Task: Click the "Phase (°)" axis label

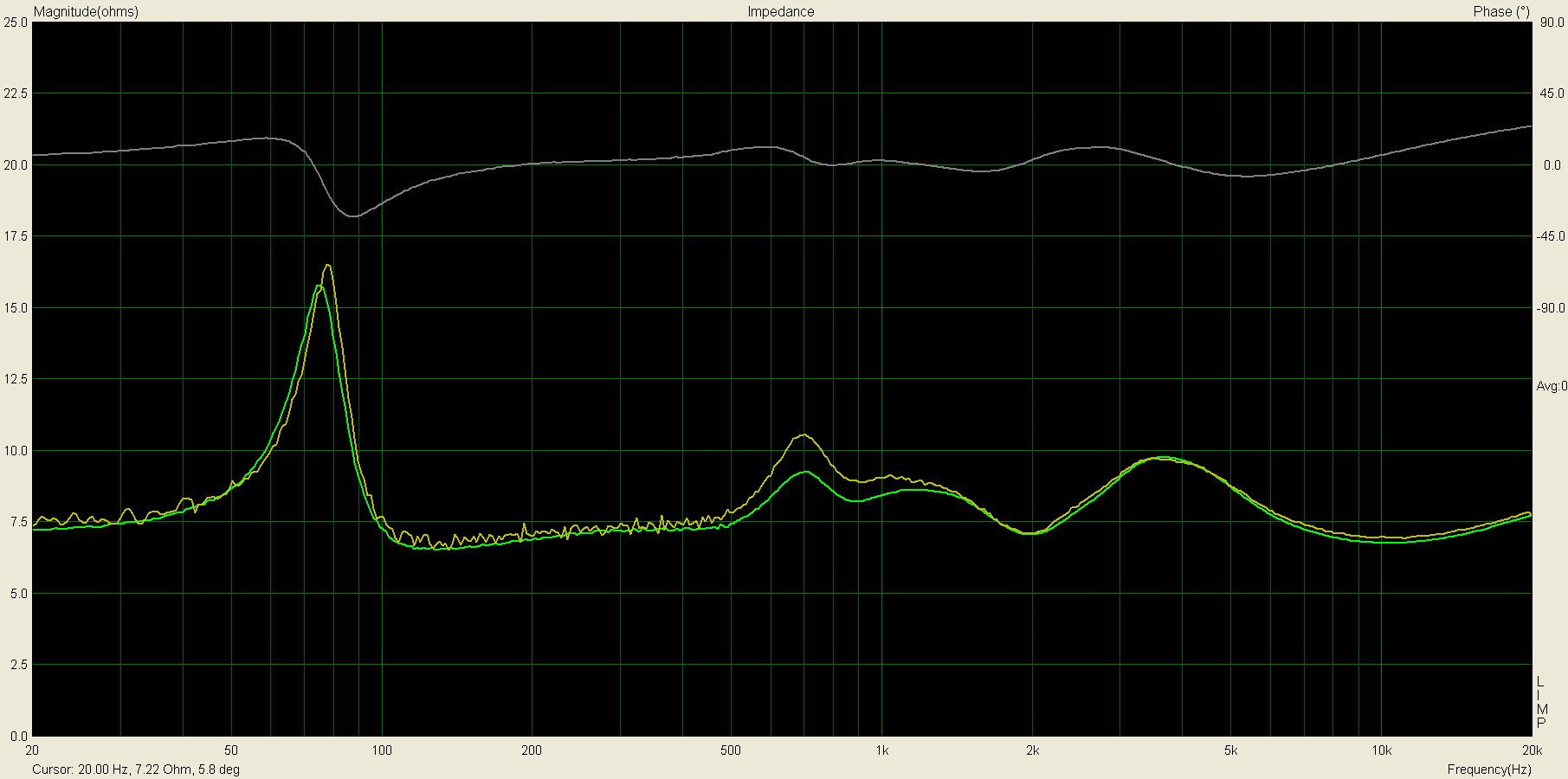Action: point(1501,12)
